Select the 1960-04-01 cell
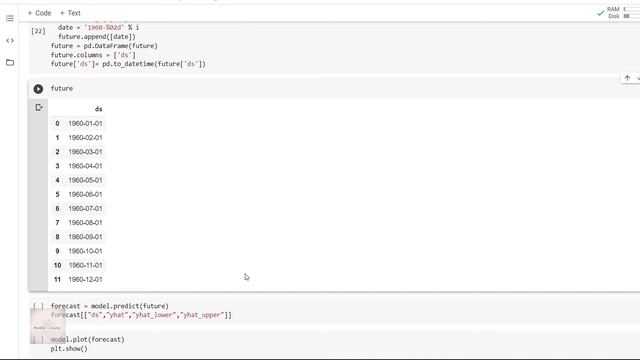 (x=85, y=166)
